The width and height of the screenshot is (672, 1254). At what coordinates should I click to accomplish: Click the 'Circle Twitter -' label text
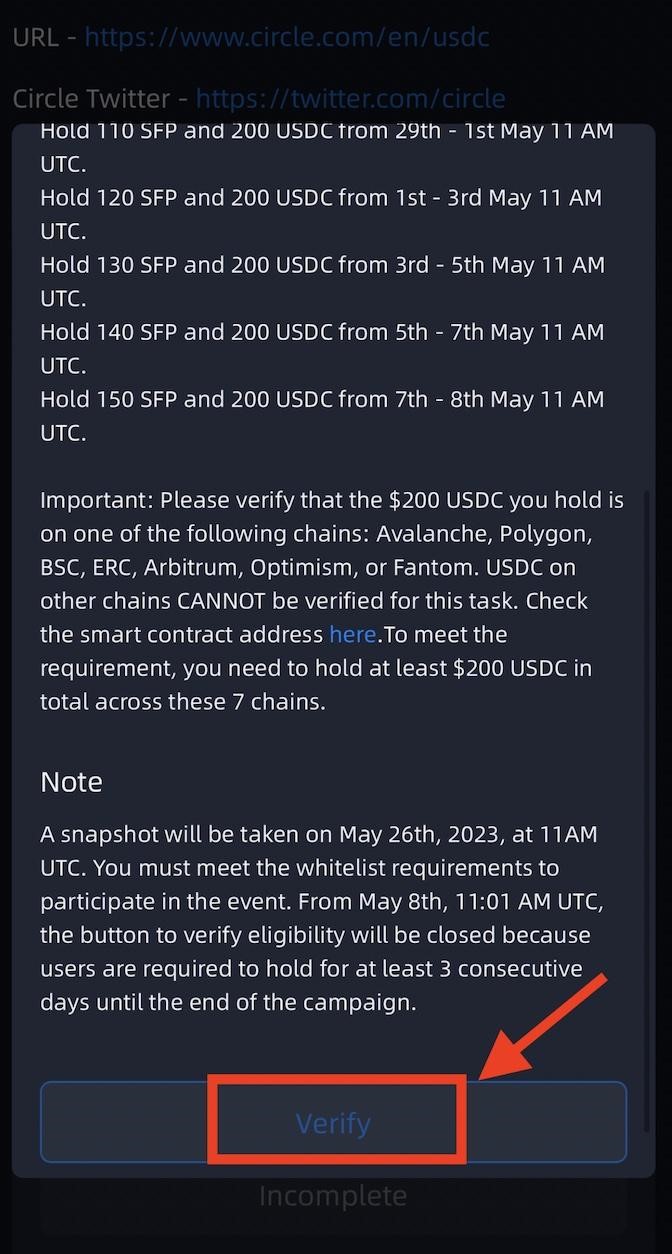(98, 98)
